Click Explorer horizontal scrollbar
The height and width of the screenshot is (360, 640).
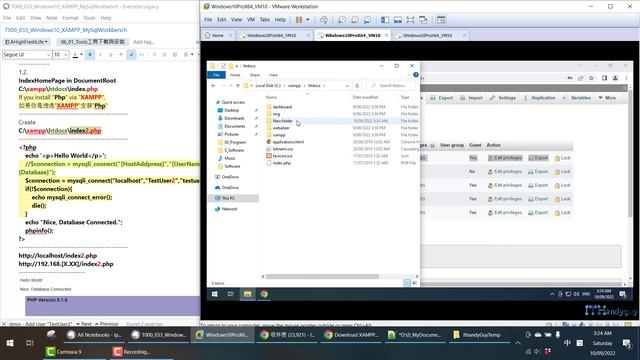pos(322,276)
